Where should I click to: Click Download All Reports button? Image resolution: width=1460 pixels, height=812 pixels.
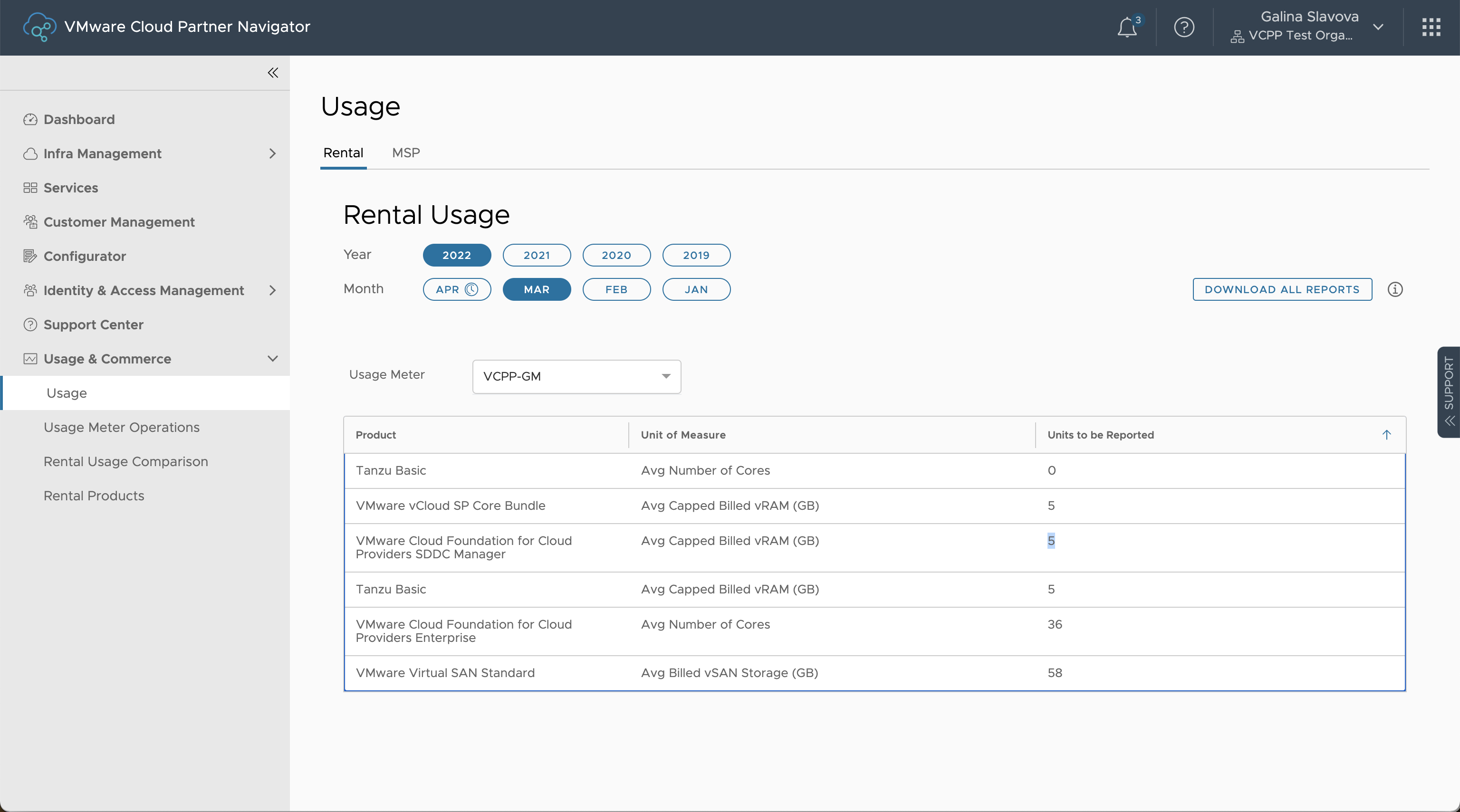click(x=1282, y=289)
